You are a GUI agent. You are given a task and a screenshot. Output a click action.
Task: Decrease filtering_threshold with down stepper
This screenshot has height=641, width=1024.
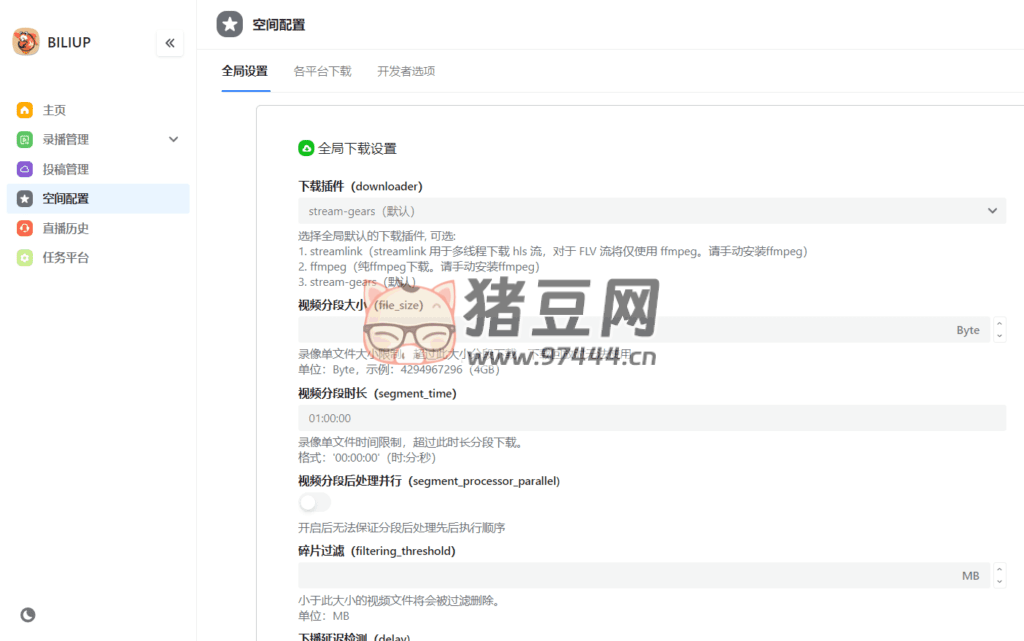coord(999,581)
